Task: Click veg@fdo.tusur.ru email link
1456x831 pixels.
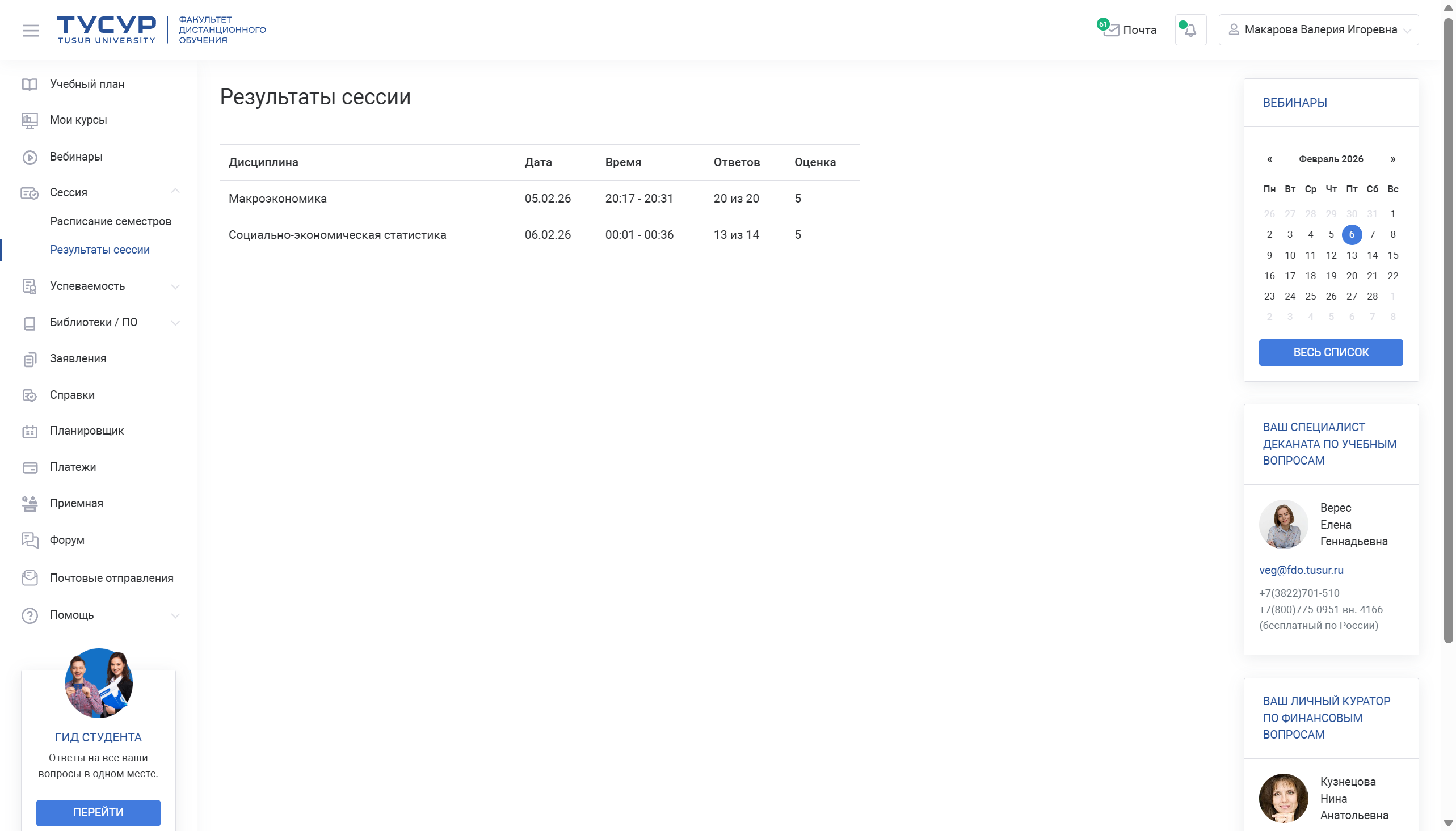Action: coord(1301,570)
